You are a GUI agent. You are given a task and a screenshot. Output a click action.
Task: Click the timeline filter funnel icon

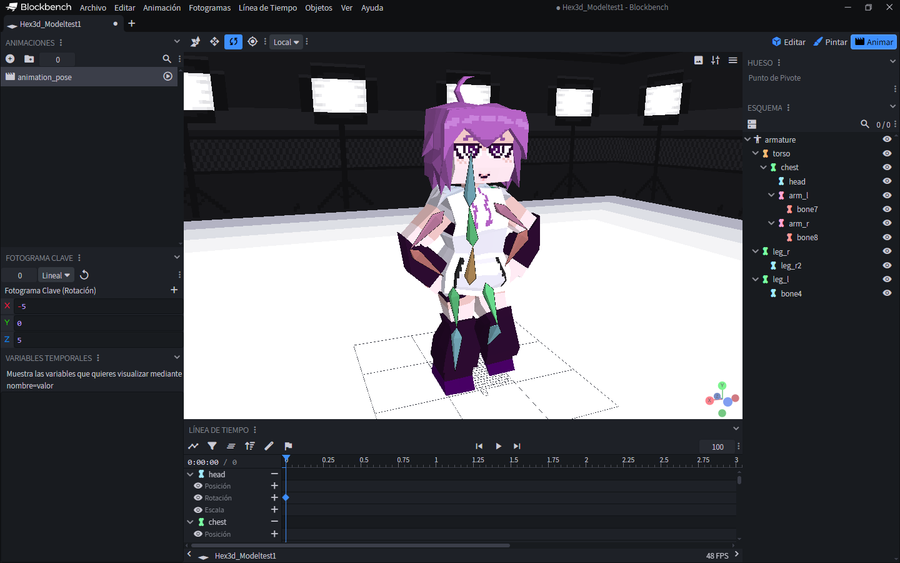point(212,446)
